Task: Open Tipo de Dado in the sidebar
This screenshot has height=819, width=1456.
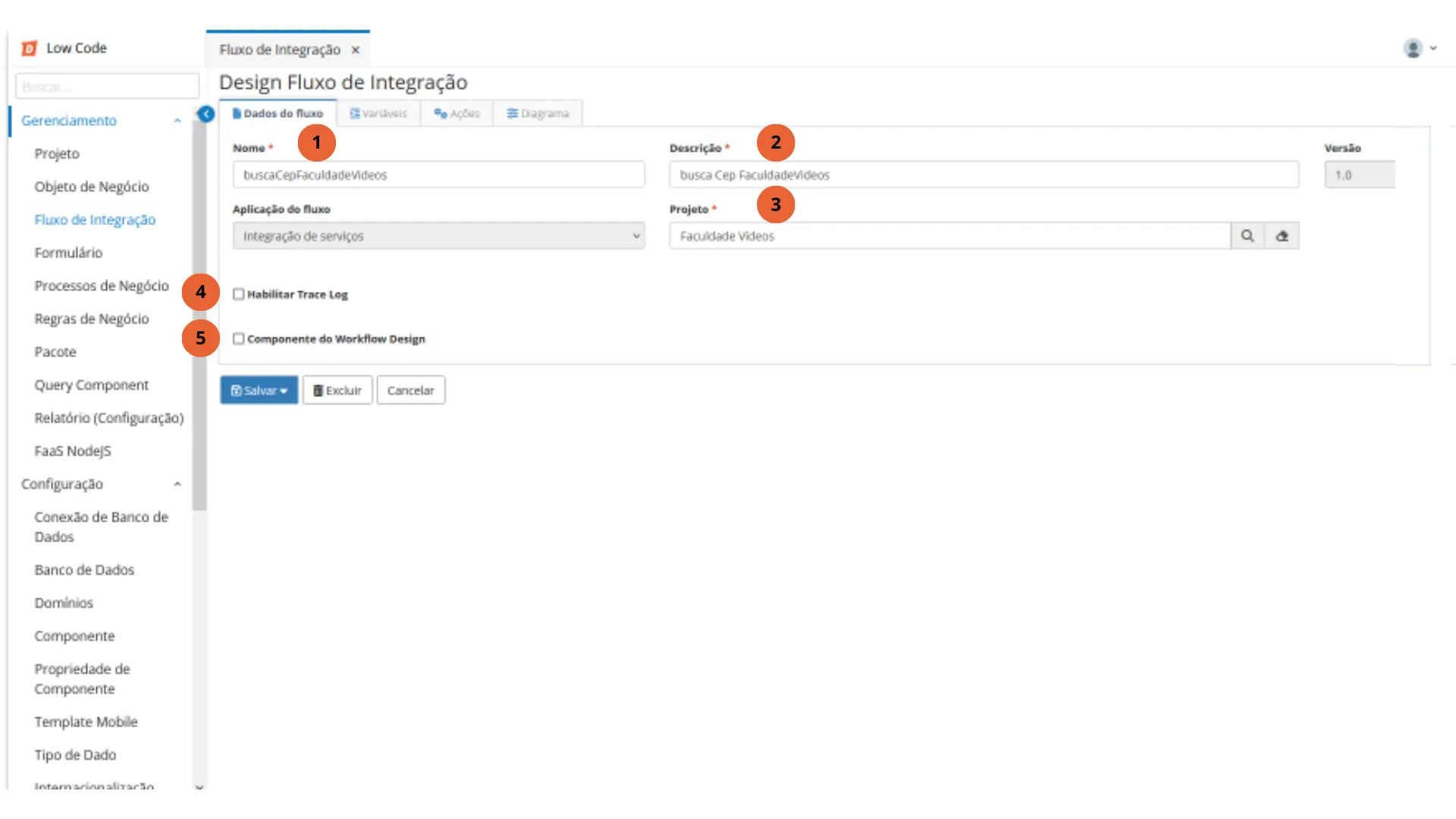Action: coord(75,755)
